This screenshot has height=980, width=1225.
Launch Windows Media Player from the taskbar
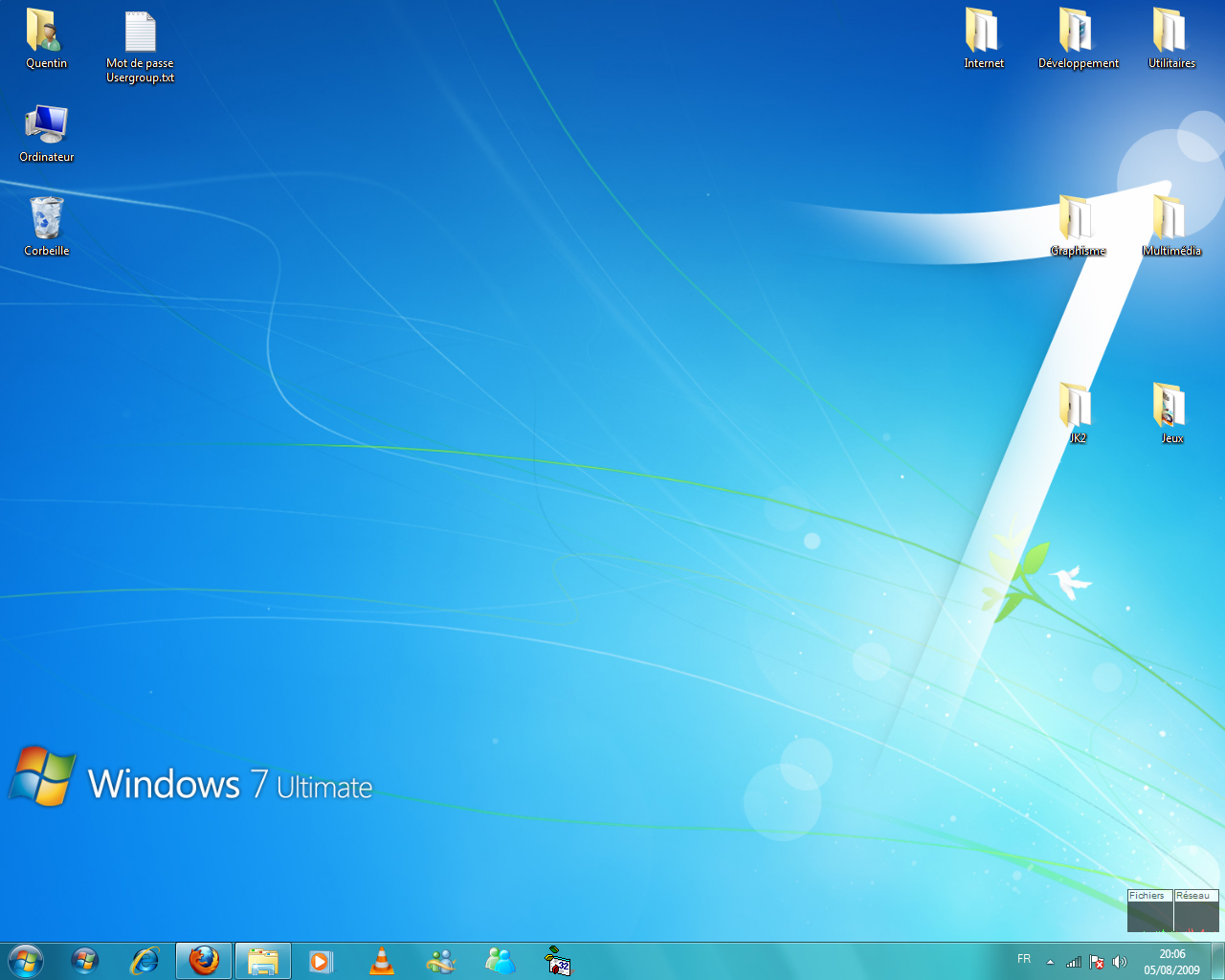point(321,961)
